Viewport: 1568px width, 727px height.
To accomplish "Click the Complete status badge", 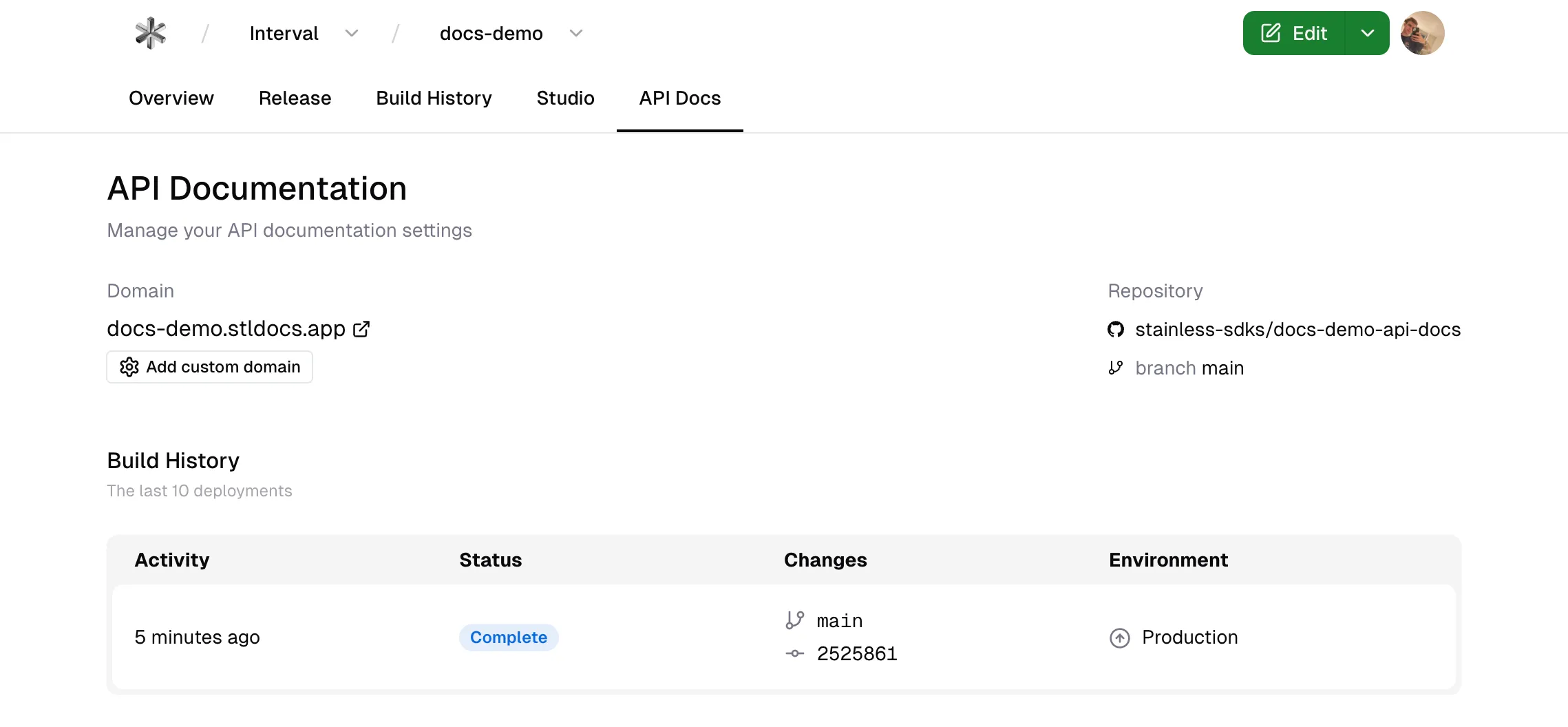I will point(508,638).
